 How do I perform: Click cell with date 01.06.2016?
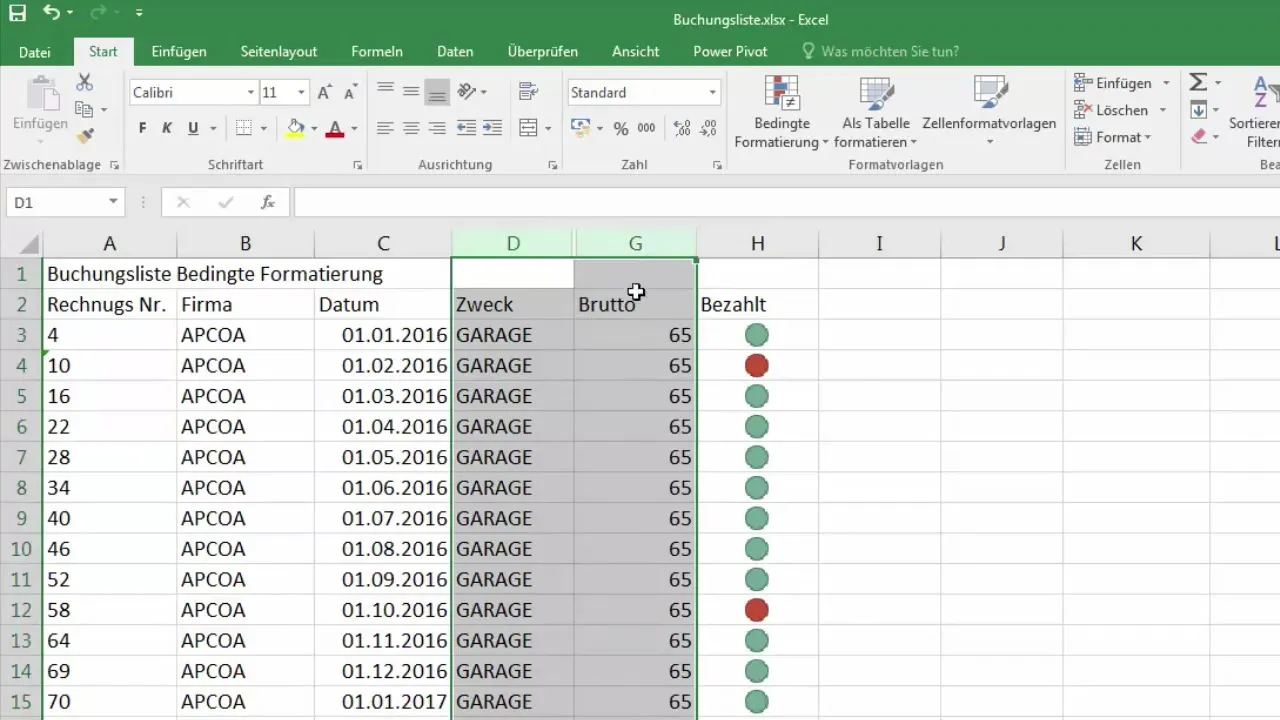(x=382, y=488)
